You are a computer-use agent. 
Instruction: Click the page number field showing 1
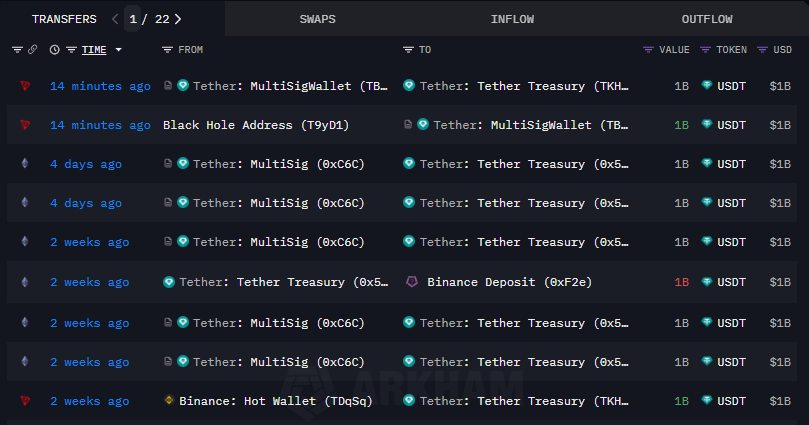133,19
